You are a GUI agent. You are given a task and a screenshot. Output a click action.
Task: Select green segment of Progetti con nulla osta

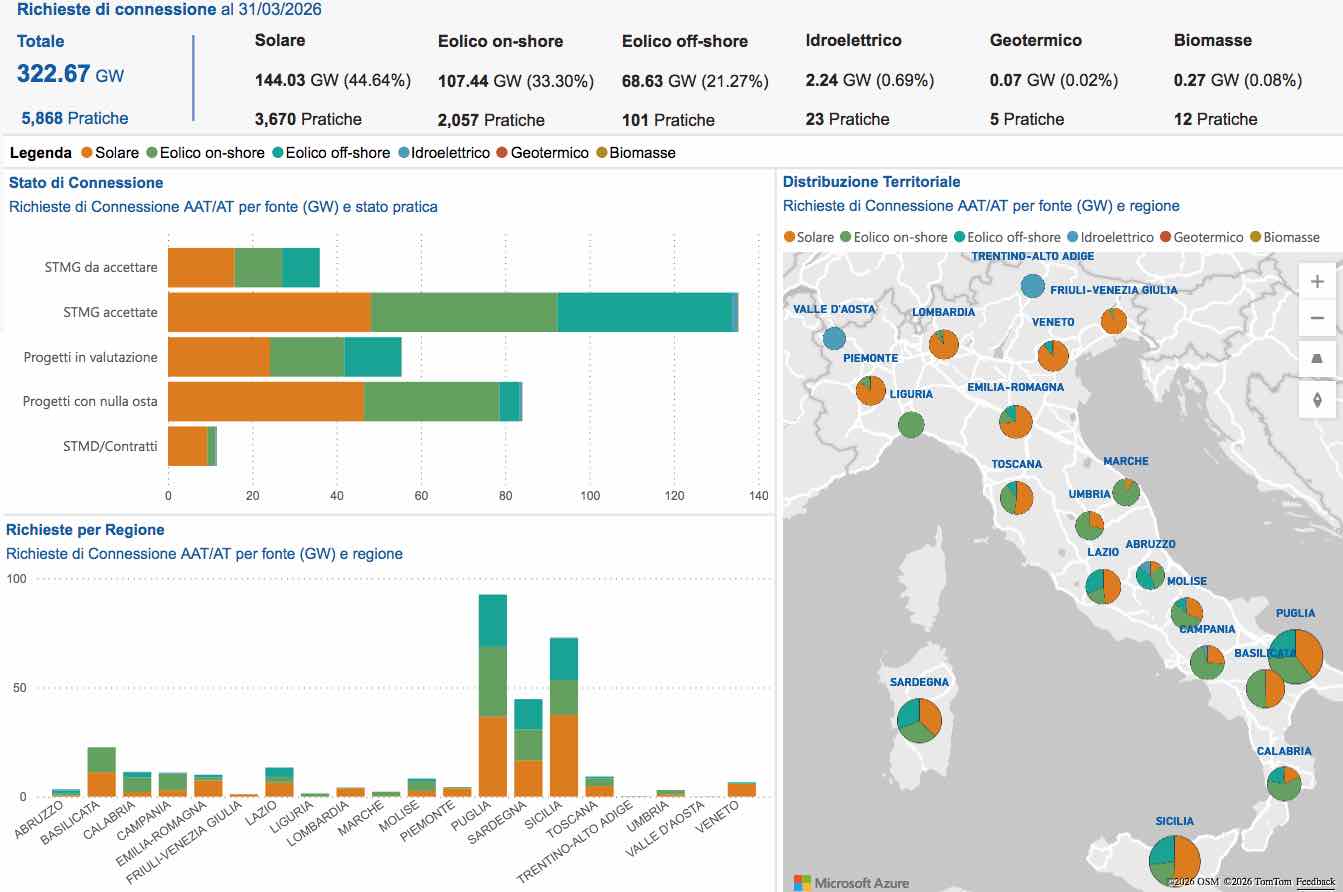tap(431, 401)
